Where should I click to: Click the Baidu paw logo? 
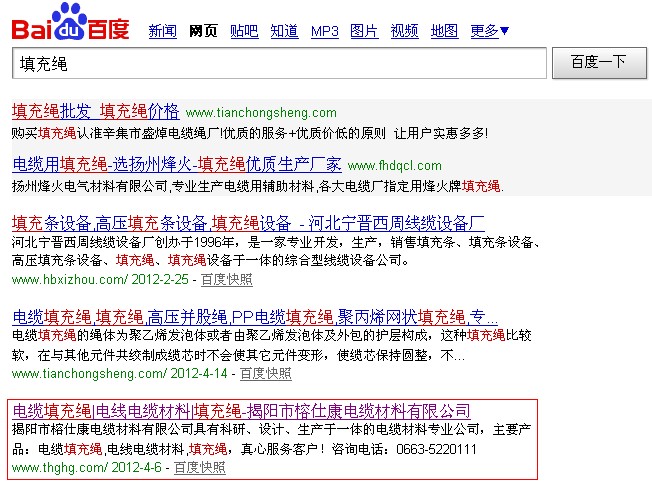coord(70,21)
